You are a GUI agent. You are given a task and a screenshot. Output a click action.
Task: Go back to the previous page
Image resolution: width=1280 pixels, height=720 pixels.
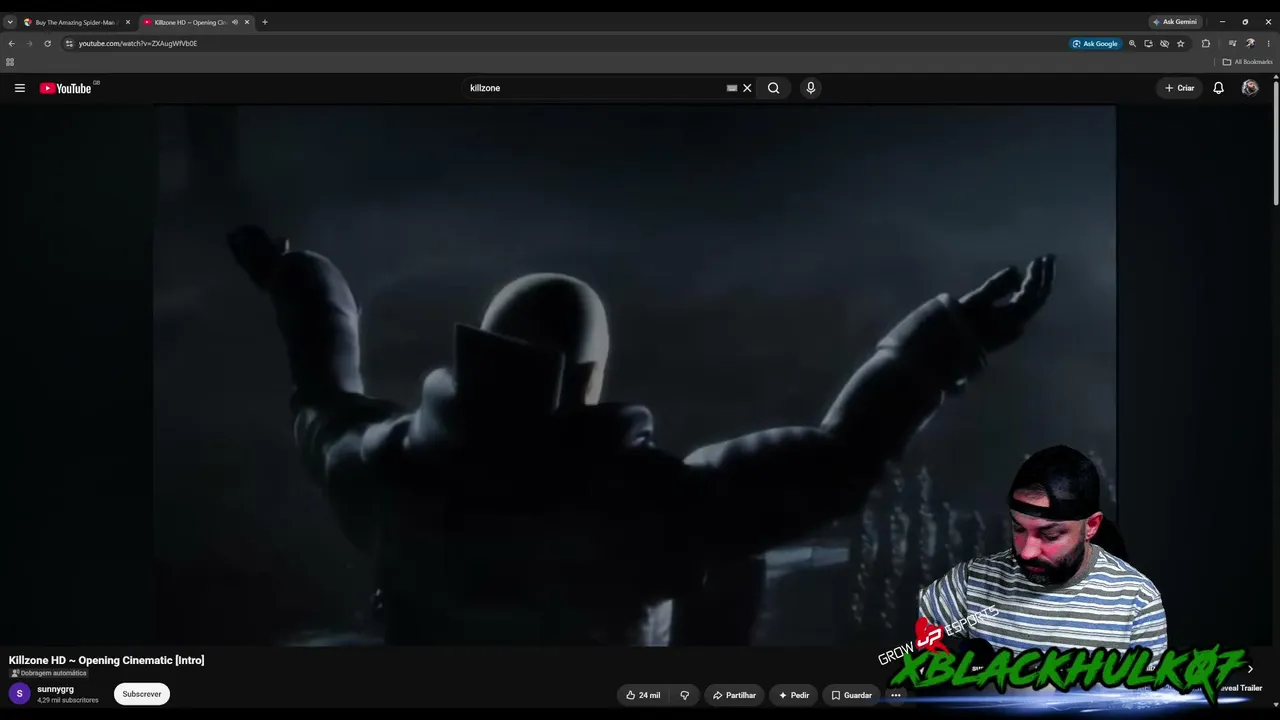coord(11,44)
